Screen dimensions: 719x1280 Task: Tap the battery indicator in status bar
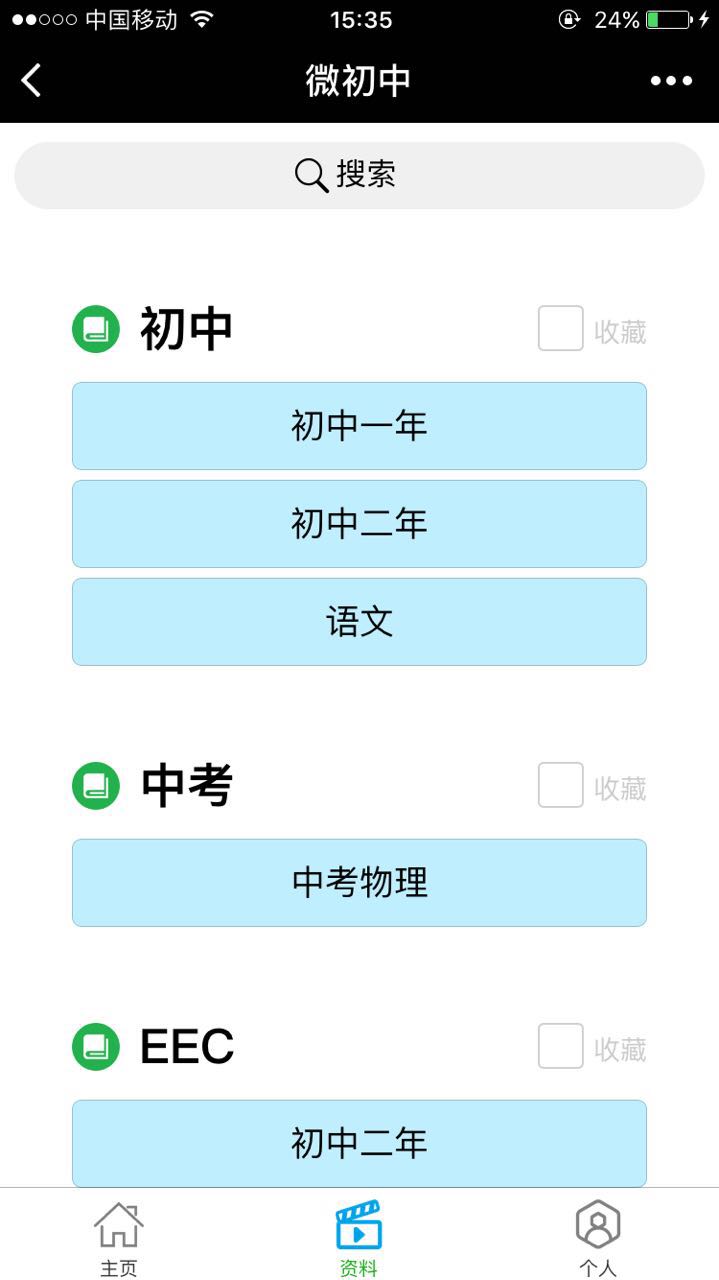pos(668,20)
